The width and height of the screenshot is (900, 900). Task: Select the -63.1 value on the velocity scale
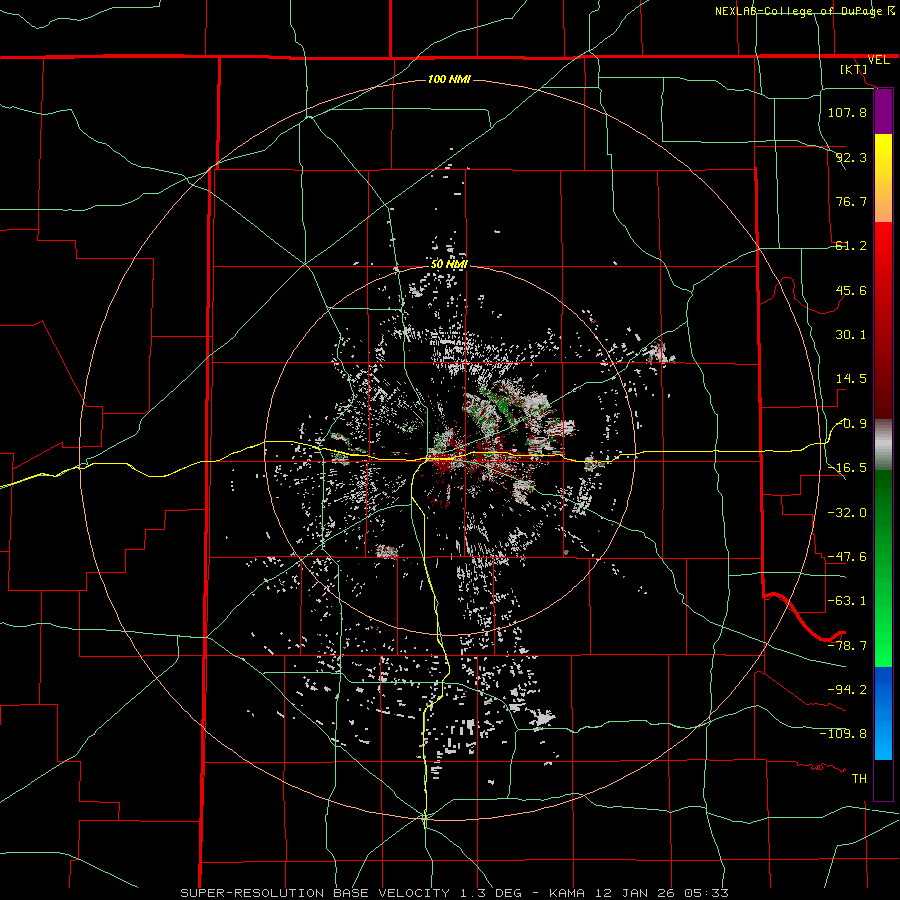coord(847,601)
